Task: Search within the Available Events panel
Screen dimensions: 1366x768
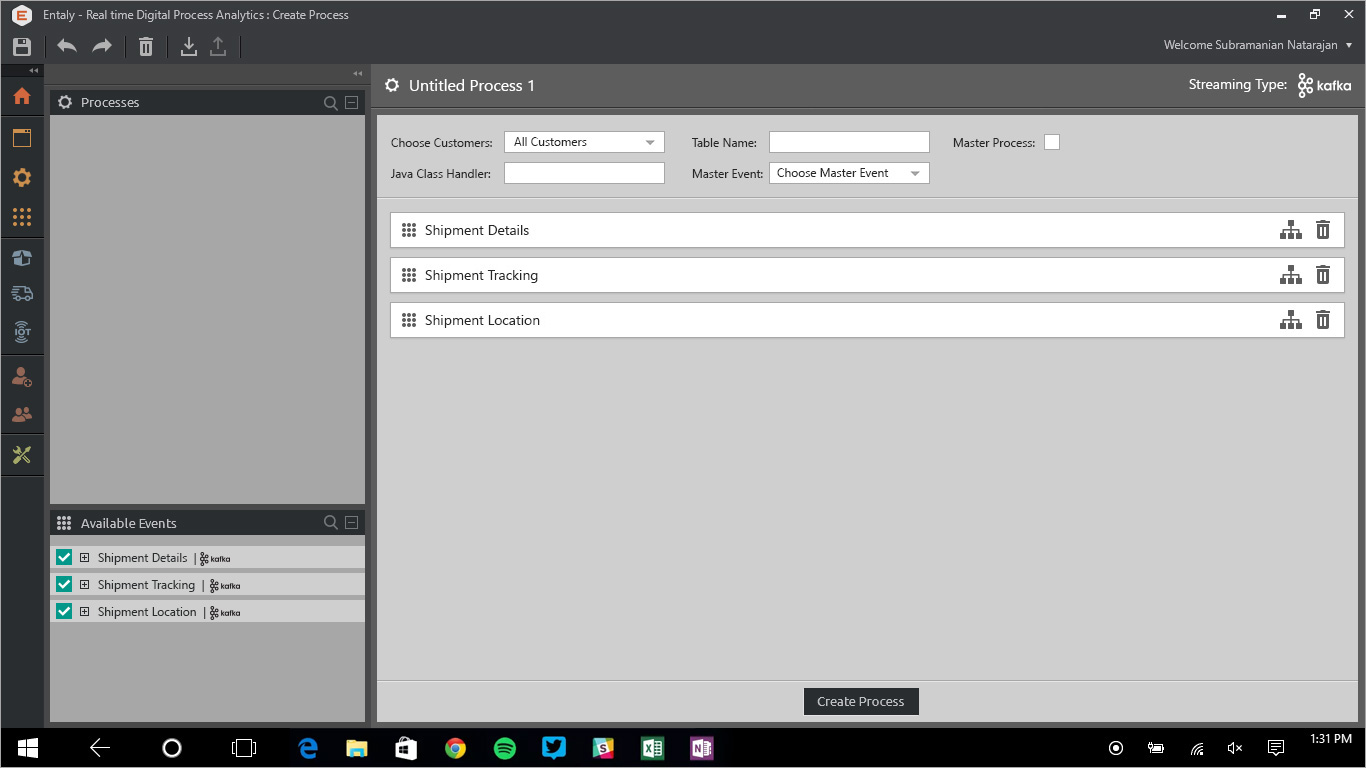Action: pos(331,523)
